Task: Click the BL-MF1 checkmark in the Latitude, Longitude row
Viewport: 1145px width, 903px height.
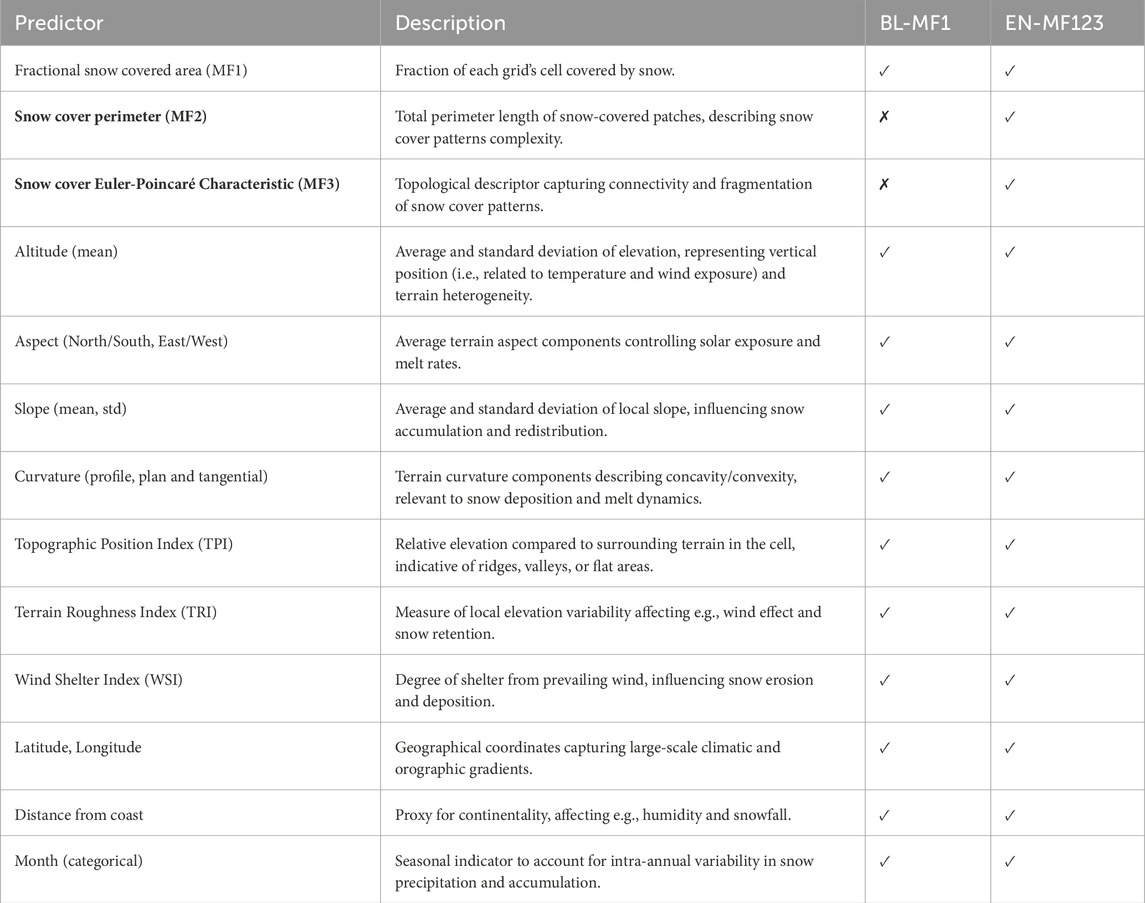Action: (885, 749)
